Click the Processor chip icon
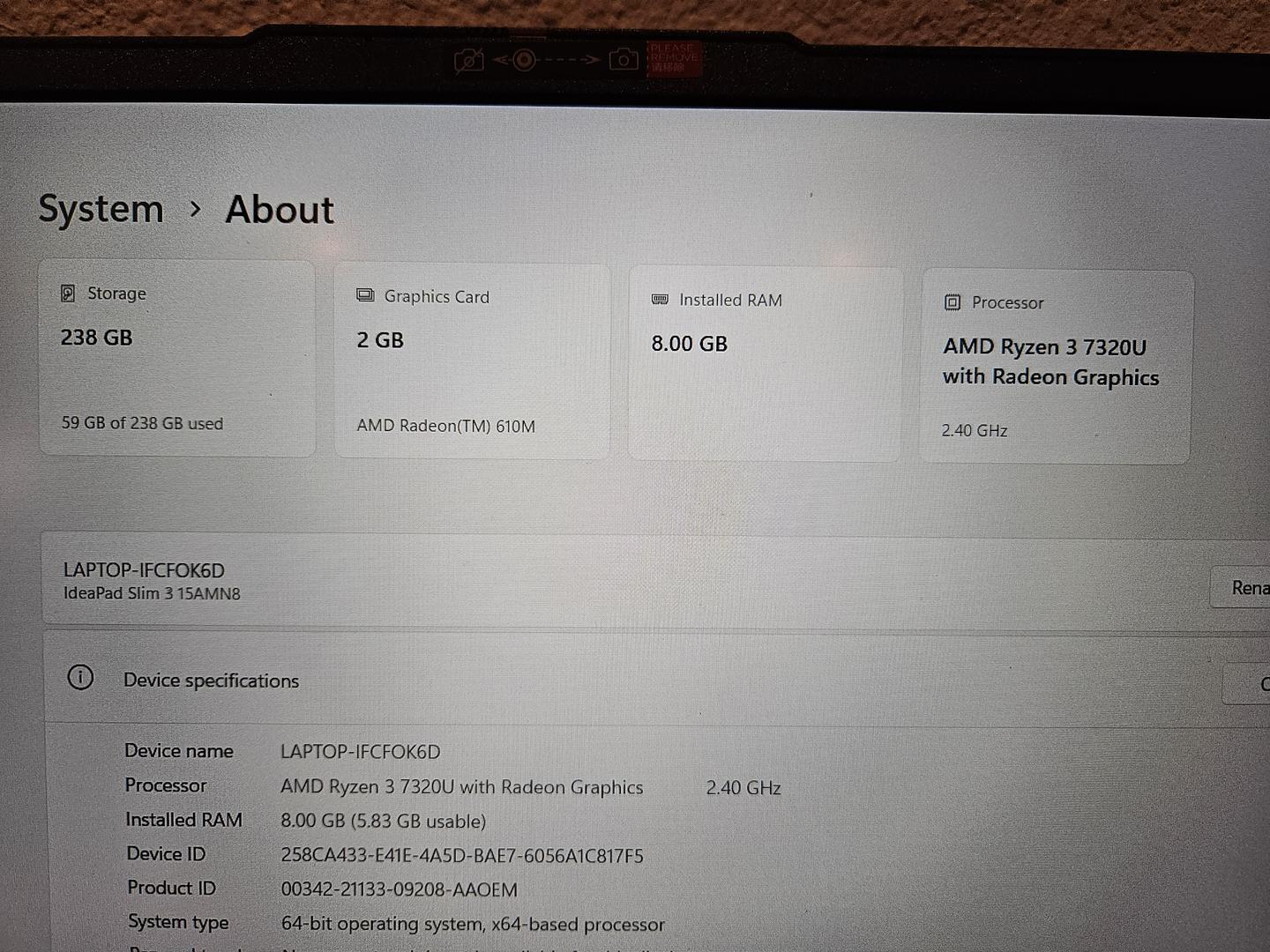Screen dimensions: 1270x952 point(952,302)
